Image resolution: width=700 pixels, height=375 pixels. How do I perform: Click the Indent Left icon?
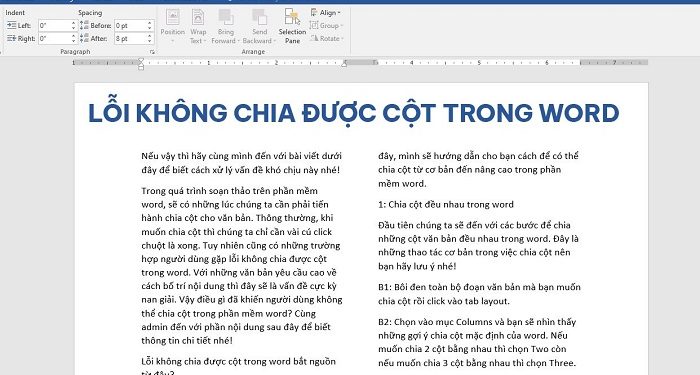(11, 25)
